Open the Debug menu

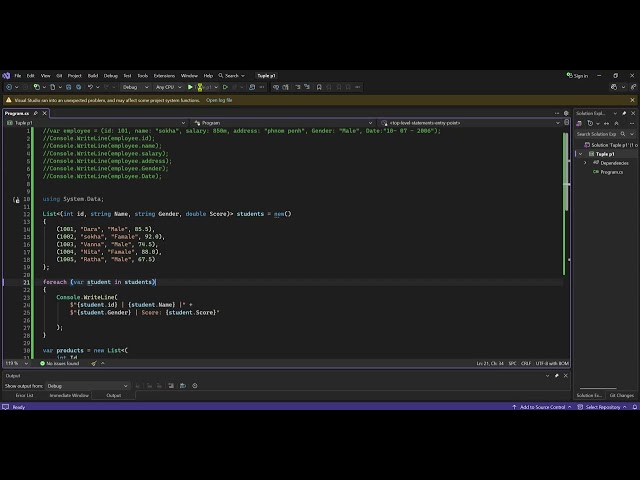click(111, 76)
